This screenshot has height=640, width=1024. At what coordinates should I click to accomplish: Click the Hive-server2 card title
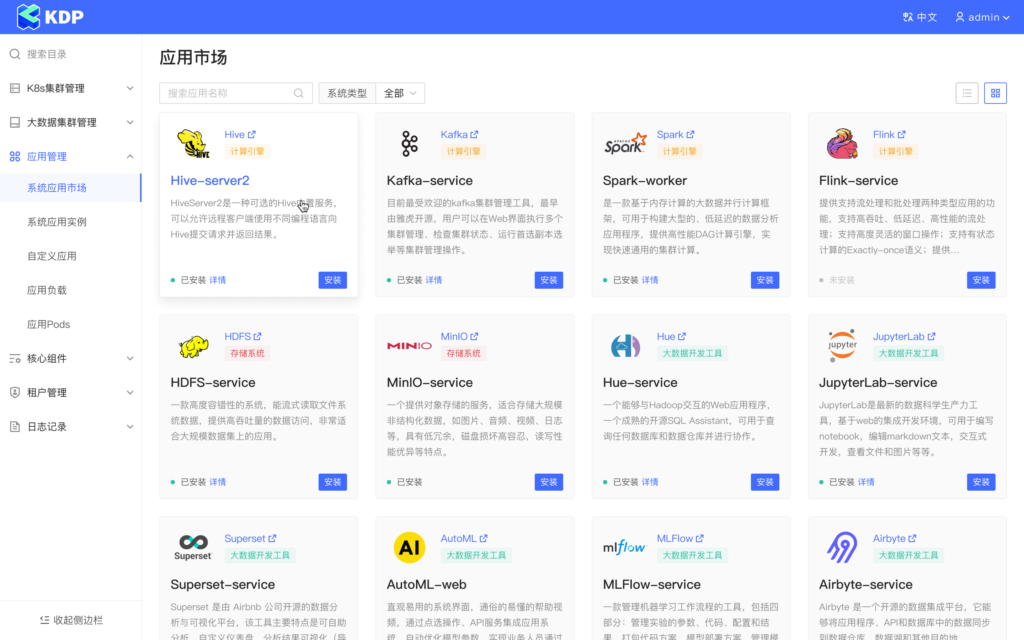(x=210, y=181)
